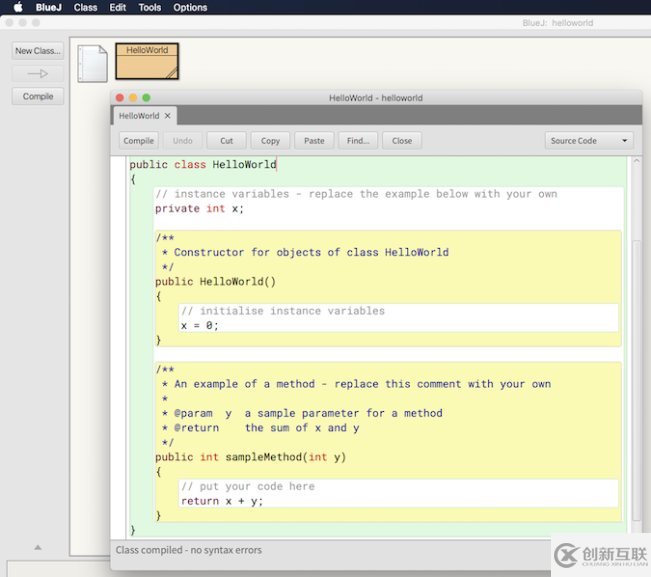Click the editor toolbar Compile button
Screen dimensions: 651x577
pyautogui.click(x=139, y=141)
